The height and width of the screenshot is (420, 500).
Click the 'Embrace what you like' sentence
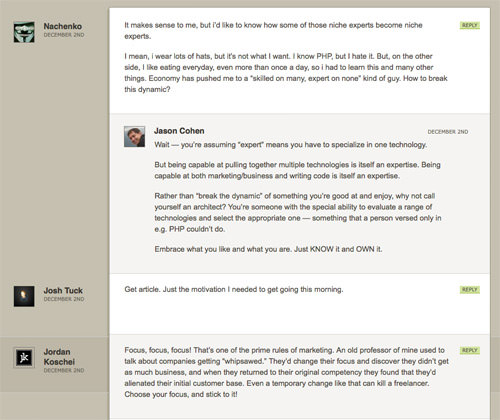[268, 249]
